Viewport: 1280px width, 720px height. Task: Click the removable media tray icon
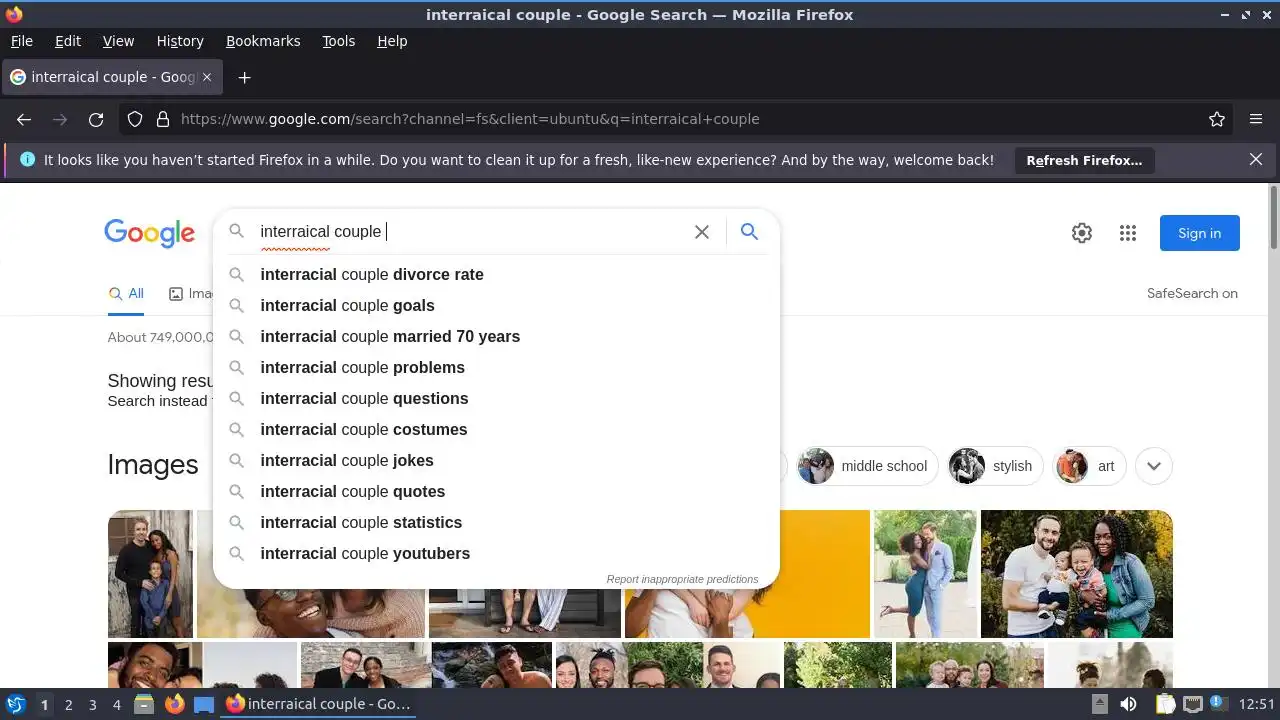pos(1100,704)
